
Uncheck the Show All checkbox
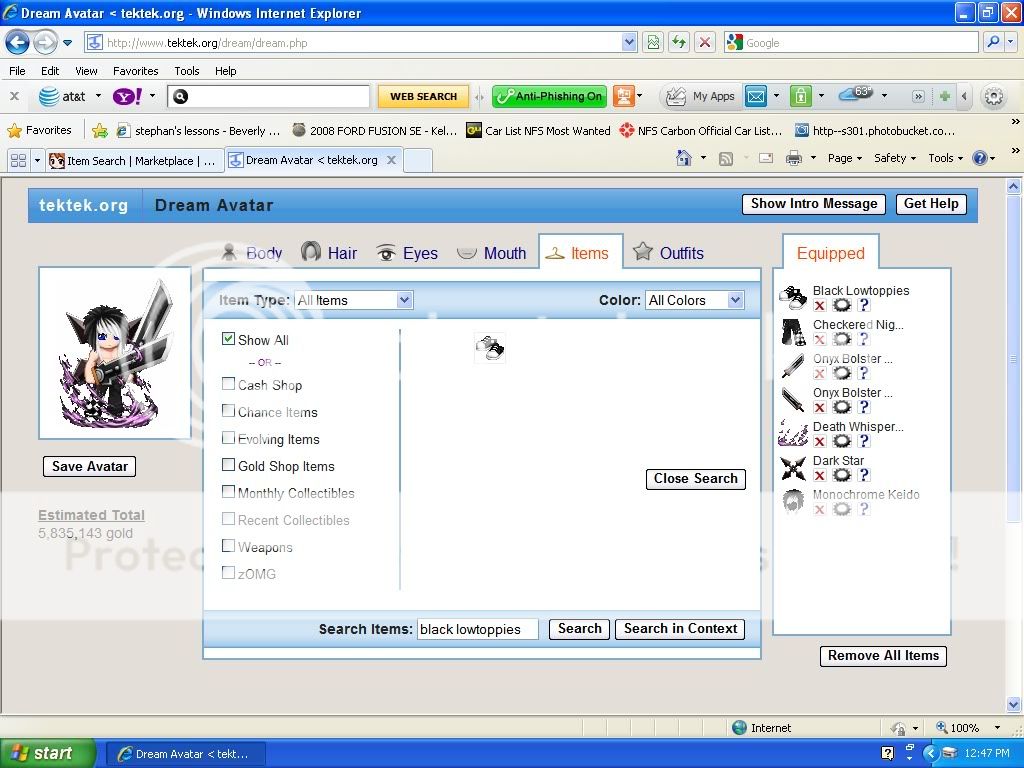pyautogui.click(x=229, y=339)
